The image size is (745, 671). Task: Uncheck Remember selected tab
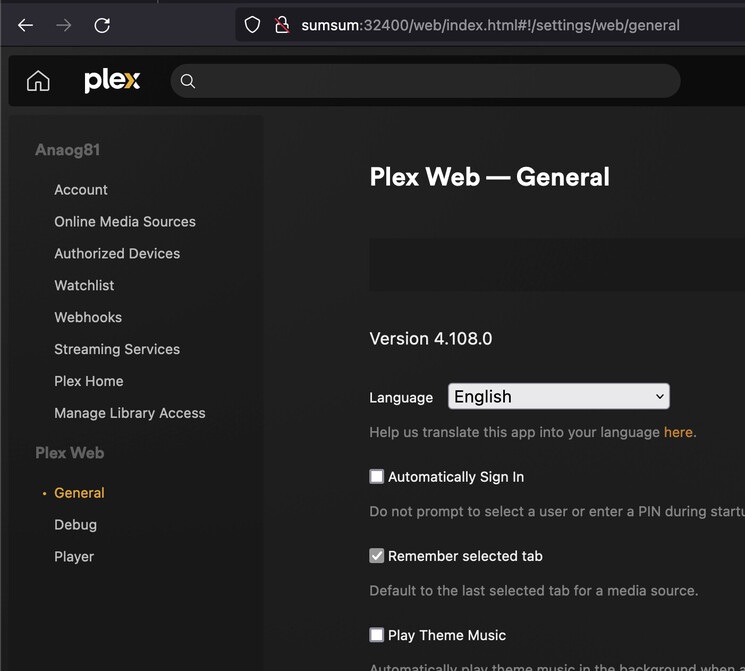click(377, 556)
